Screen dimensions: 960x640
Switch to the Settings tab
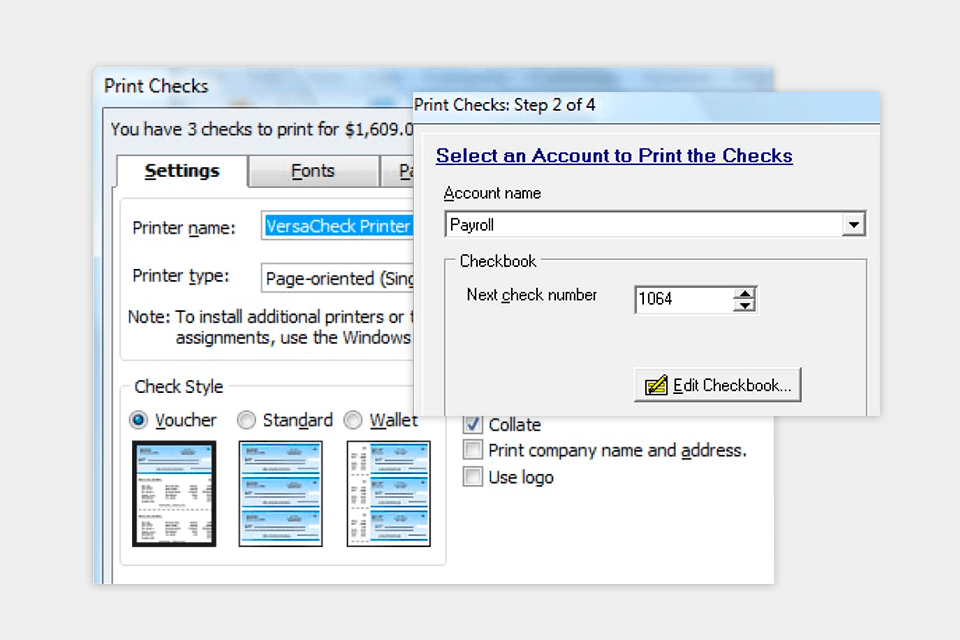tap(182, 171)
